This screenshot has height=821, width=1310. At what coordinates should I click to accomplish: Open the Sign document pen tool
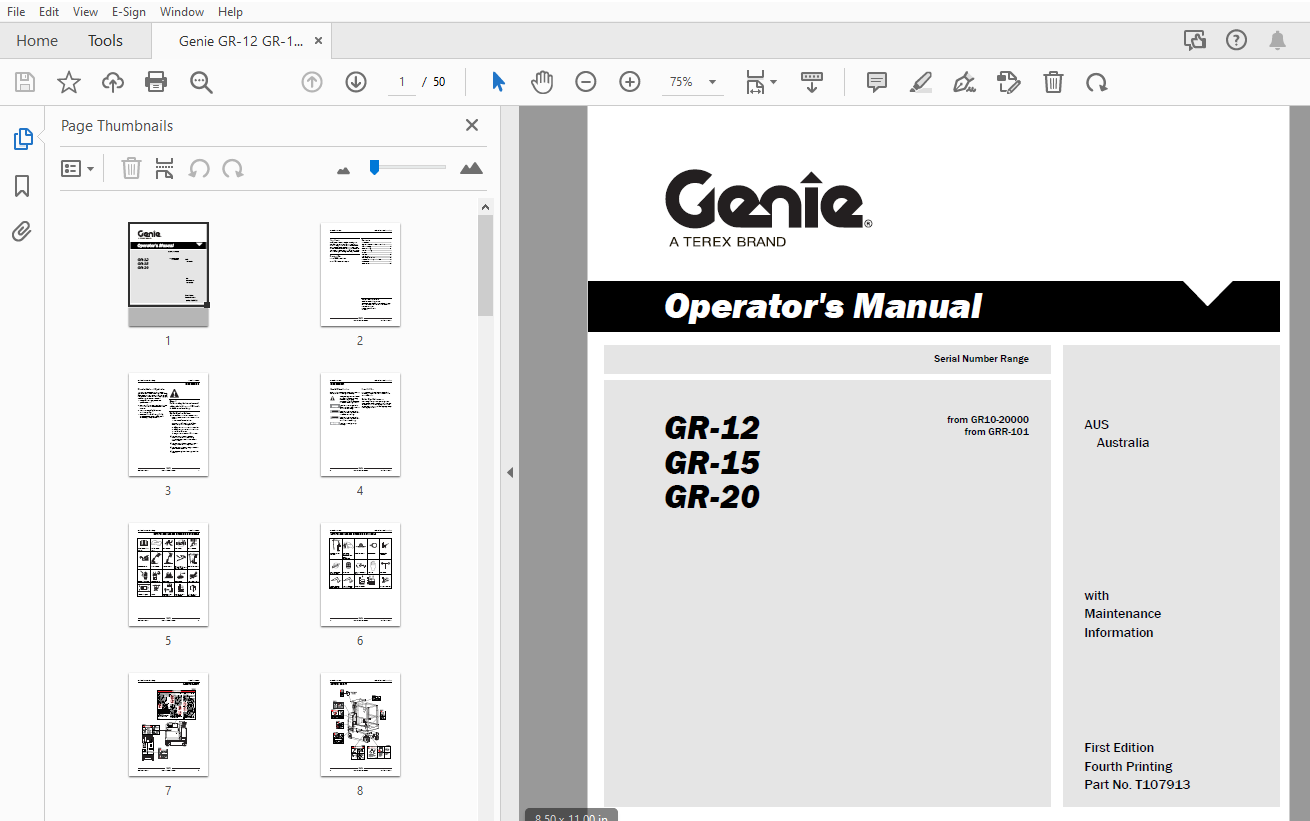pyautogui.click(x=965, y=82)
